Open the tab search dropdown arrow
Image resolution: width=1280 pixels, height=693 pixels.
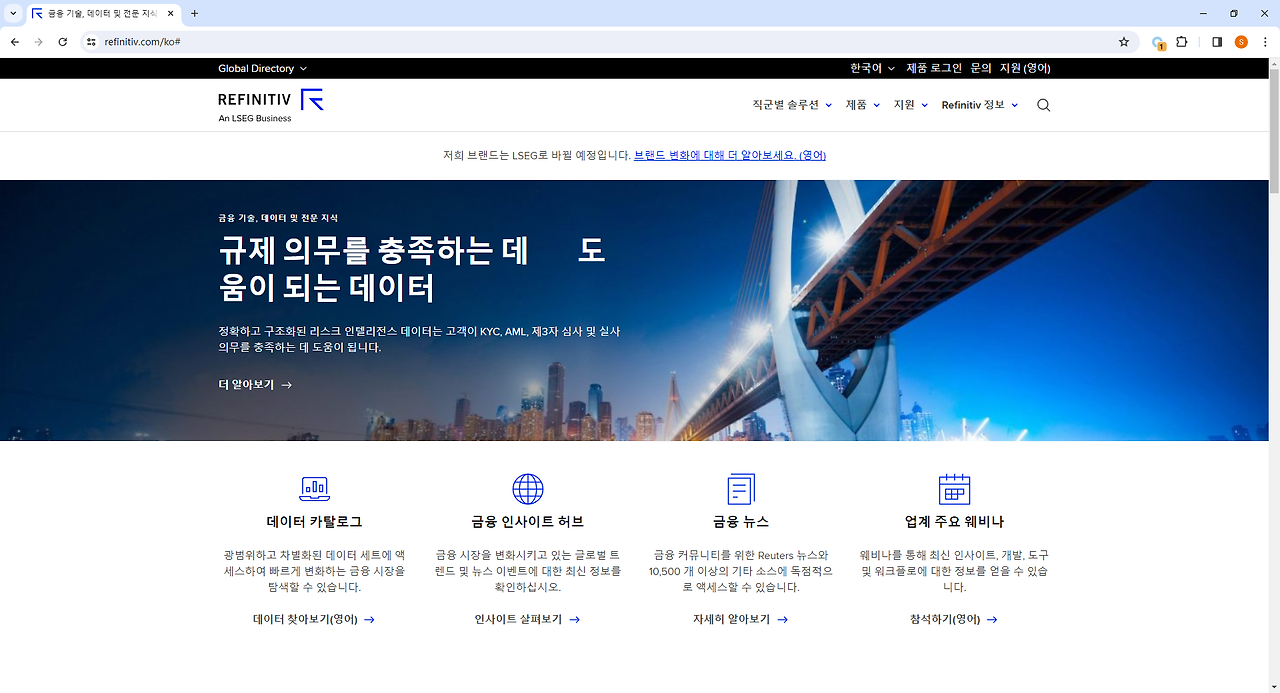[13, 14]
